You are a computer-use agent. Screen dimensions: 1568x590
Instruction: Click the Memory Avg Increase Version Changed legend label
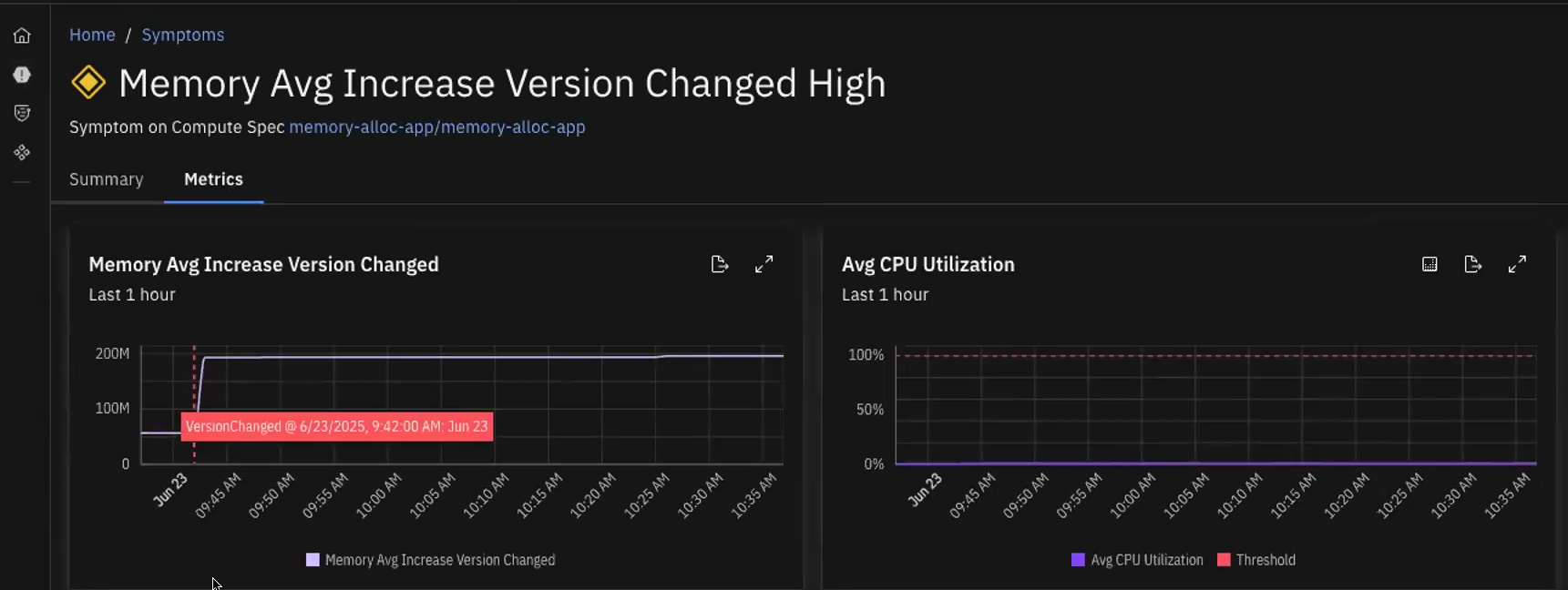[x=440, y=560]
